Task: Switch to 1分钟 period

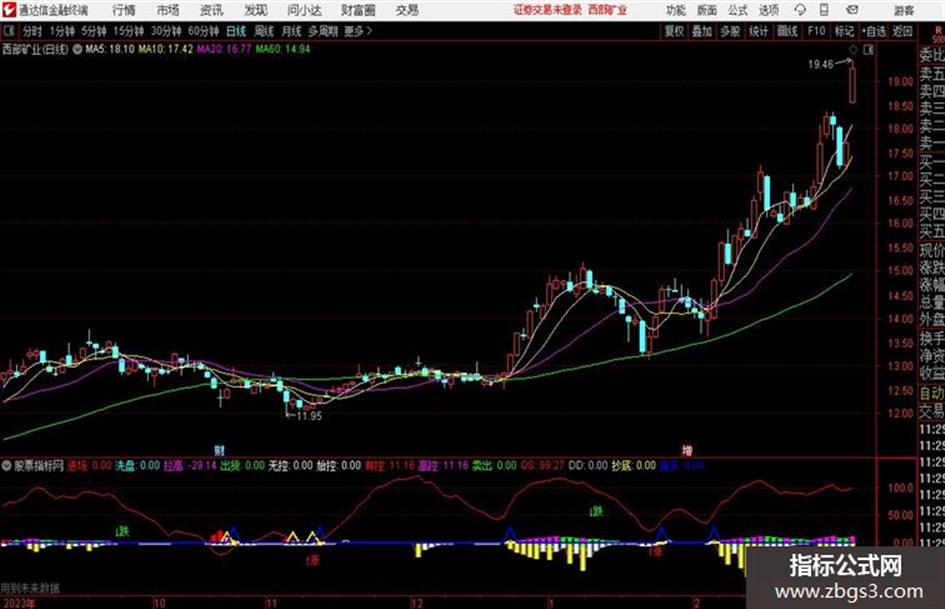Action: tap(62, 31)
